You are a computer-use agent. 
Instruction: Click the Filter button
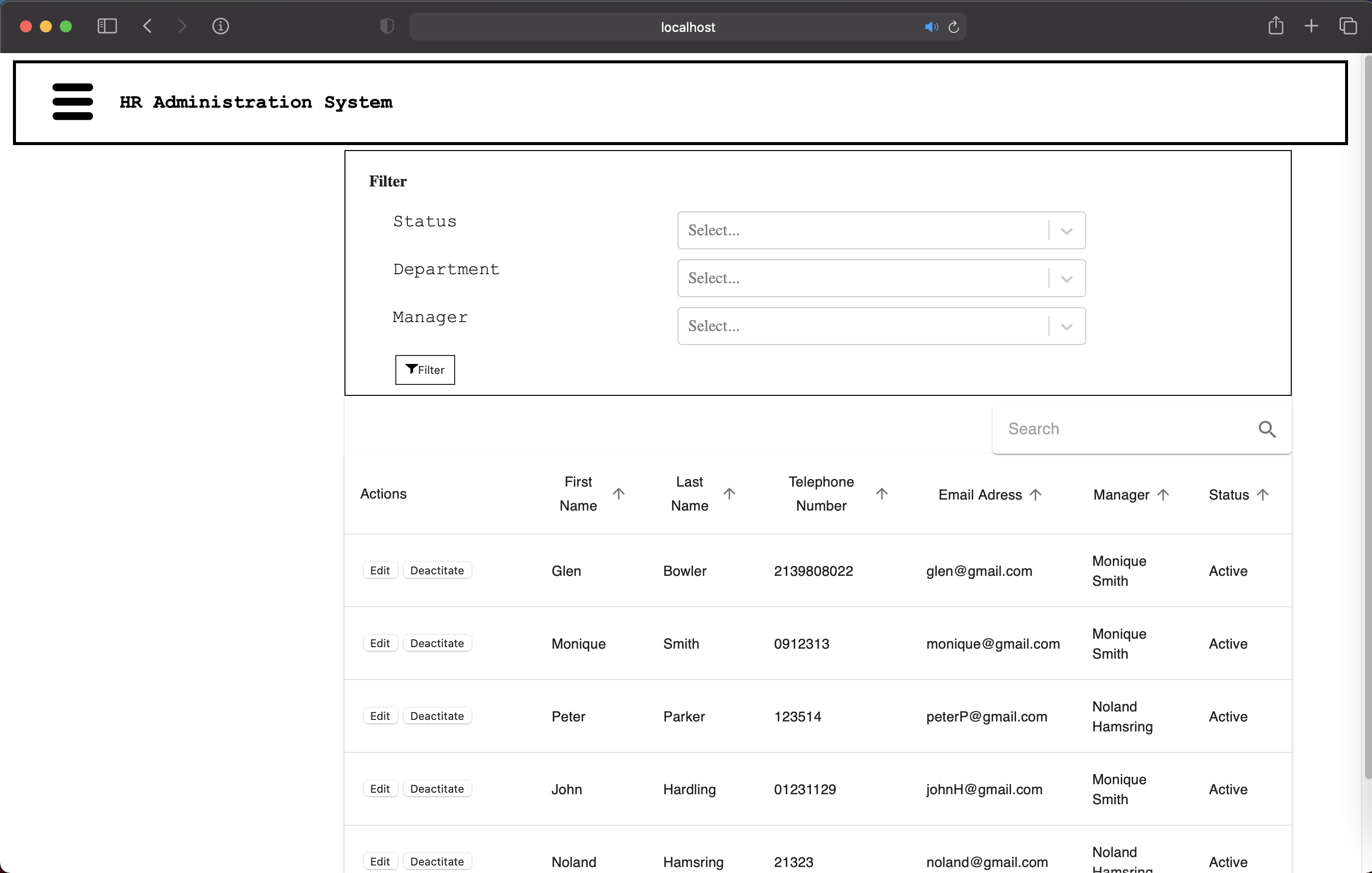424,370
